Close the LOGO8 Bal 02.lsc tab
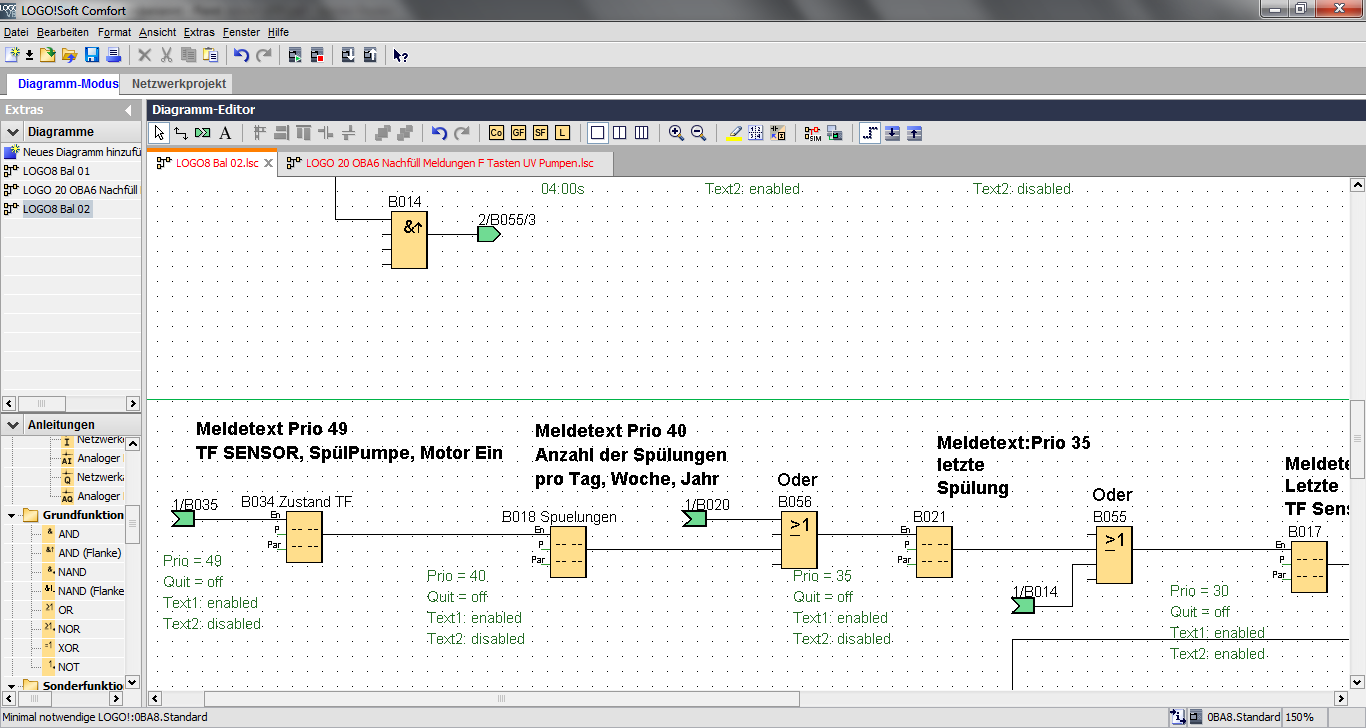This screenshot has width=1366, height=728. point(268,162)
